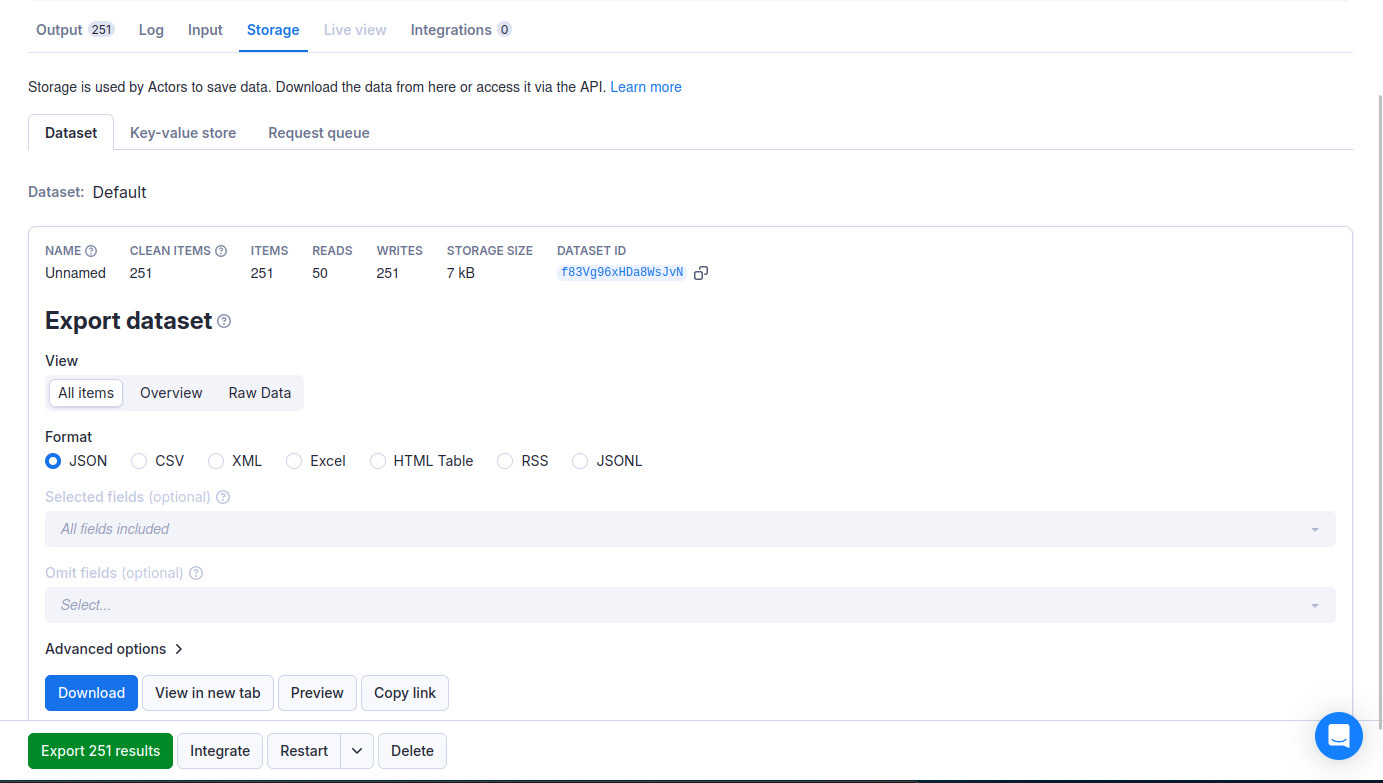Copy the dataset ID using the copy icon
Viewport: 1383px width, 783px height.
(x=700, y=272)
